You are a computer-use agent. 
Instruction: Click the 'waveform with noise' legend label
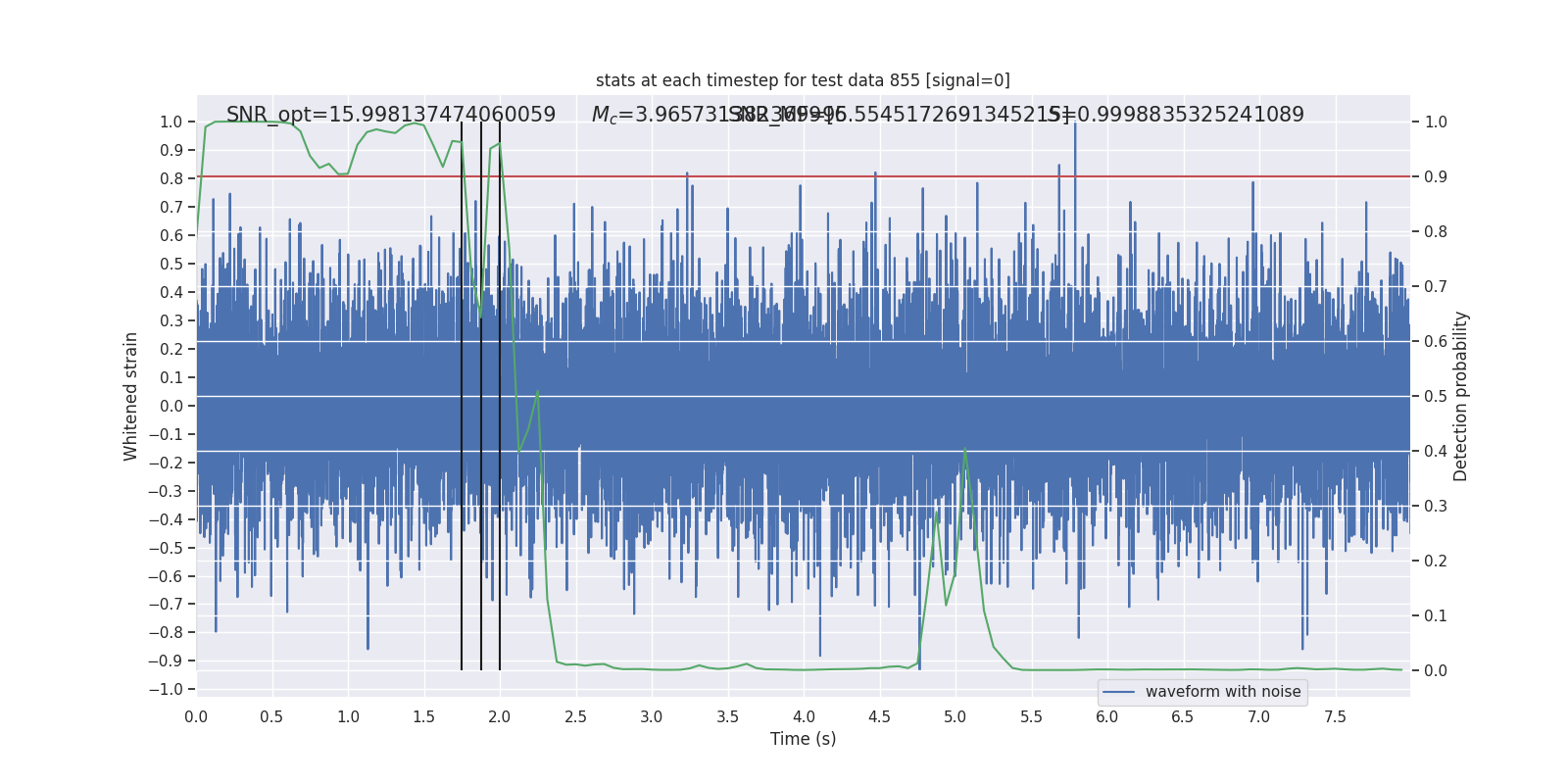[x=1223, y=692]
